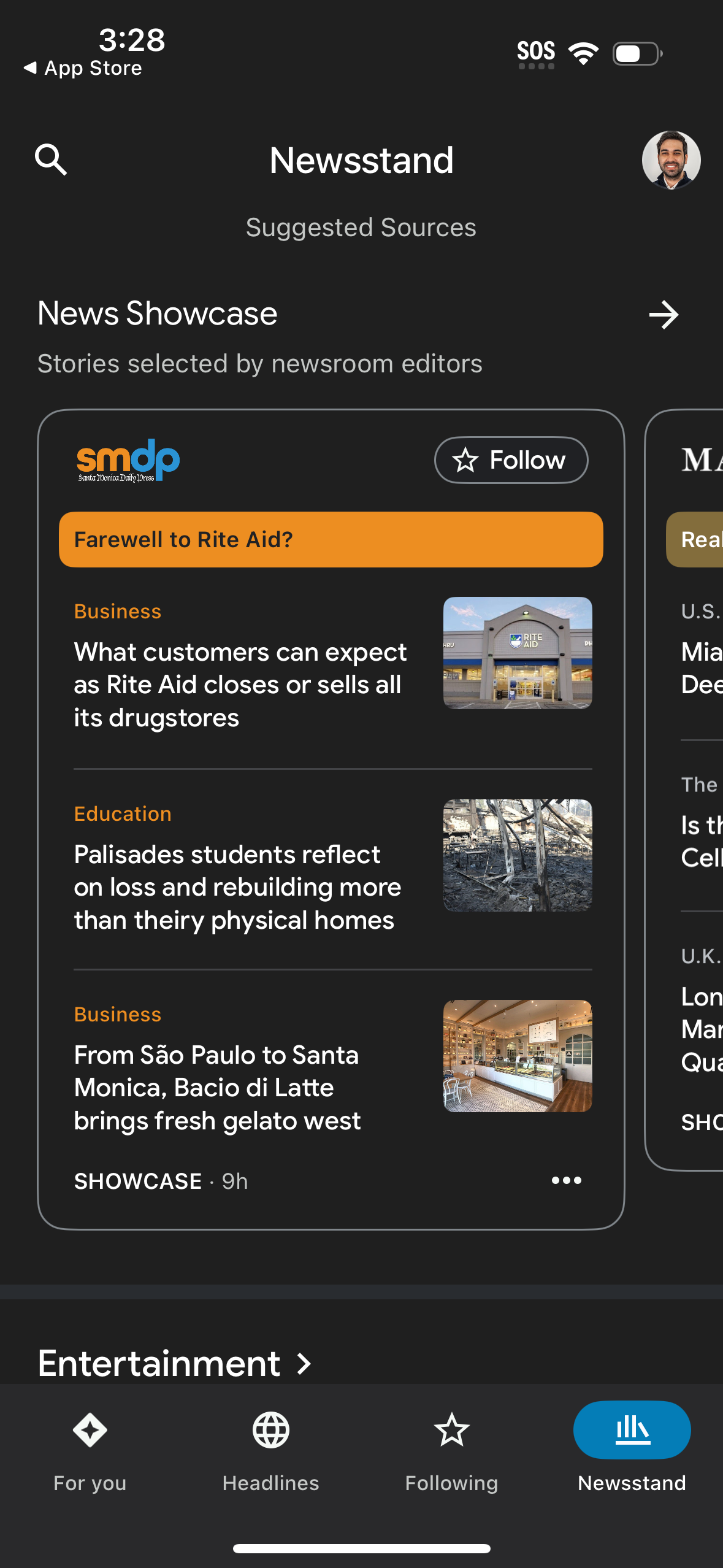Expand the Entertainment section chevron

pos(302,1363)
